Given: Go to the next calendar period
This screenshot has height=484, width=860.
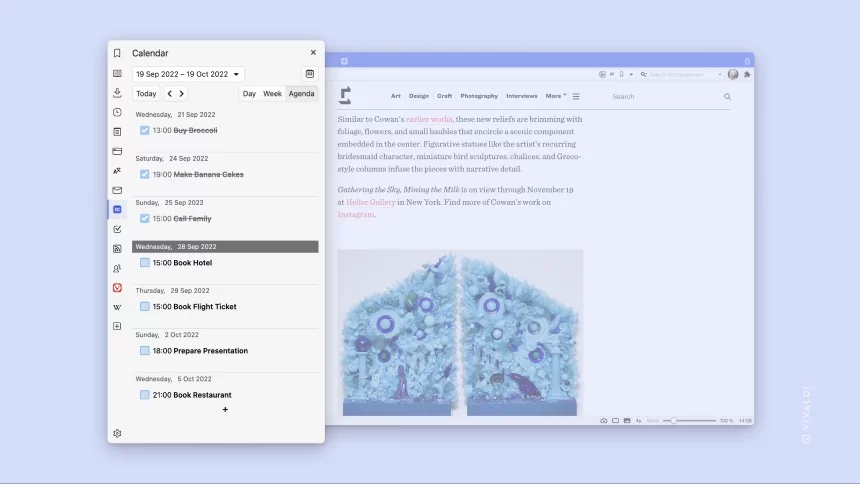Looking at the screenshot, I should pyautogui.click(x=182, y=93).
